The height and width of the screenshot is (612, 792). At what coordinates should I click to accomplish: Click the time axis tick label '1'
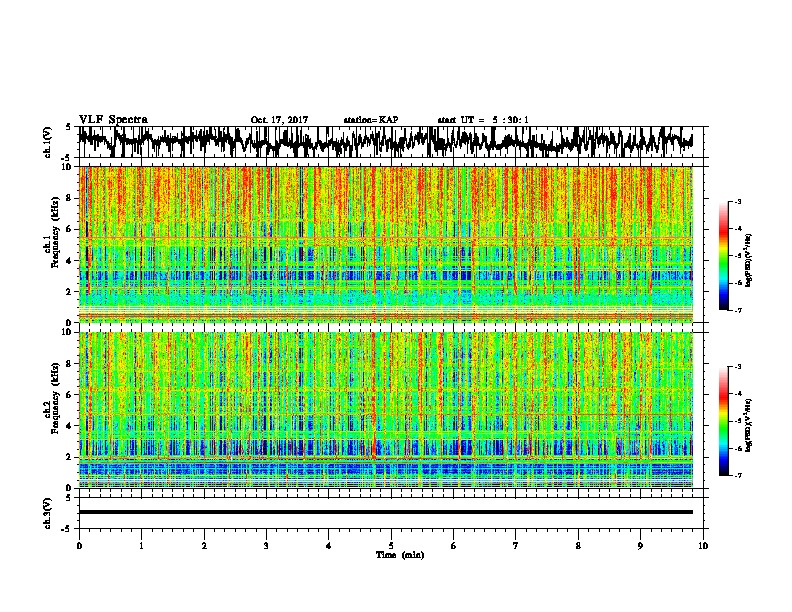(141, 546)
